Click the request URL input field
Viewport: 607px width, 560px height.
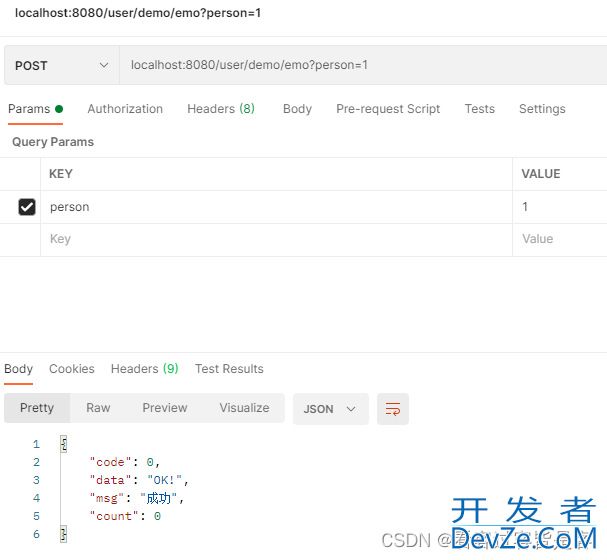363,65
